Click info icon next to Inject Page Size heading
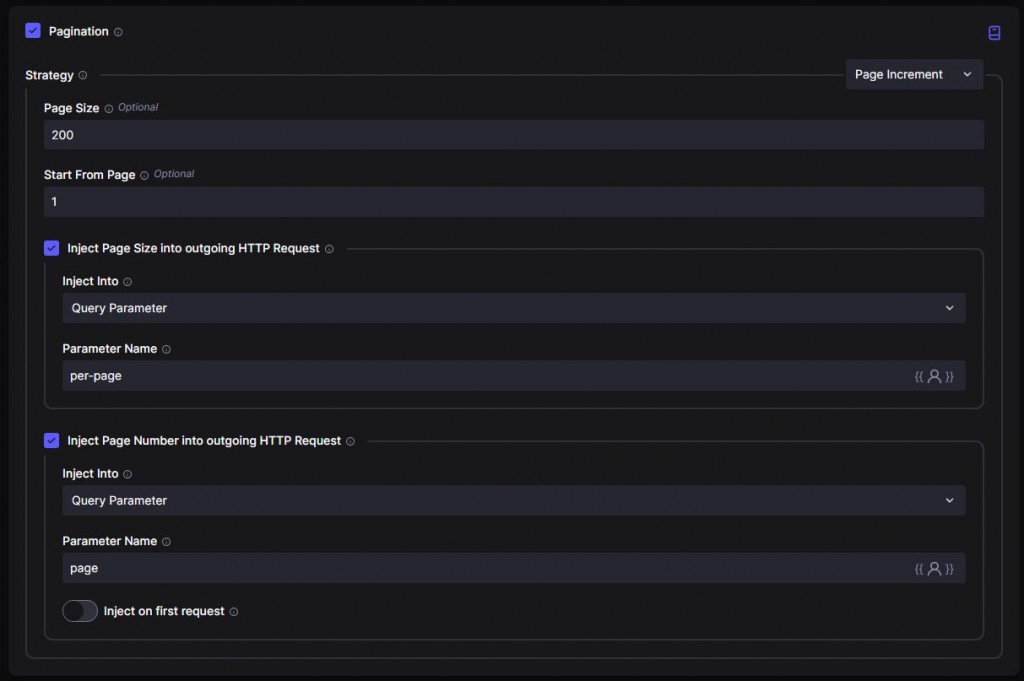1024x681 pixels. tap(330, 249)
